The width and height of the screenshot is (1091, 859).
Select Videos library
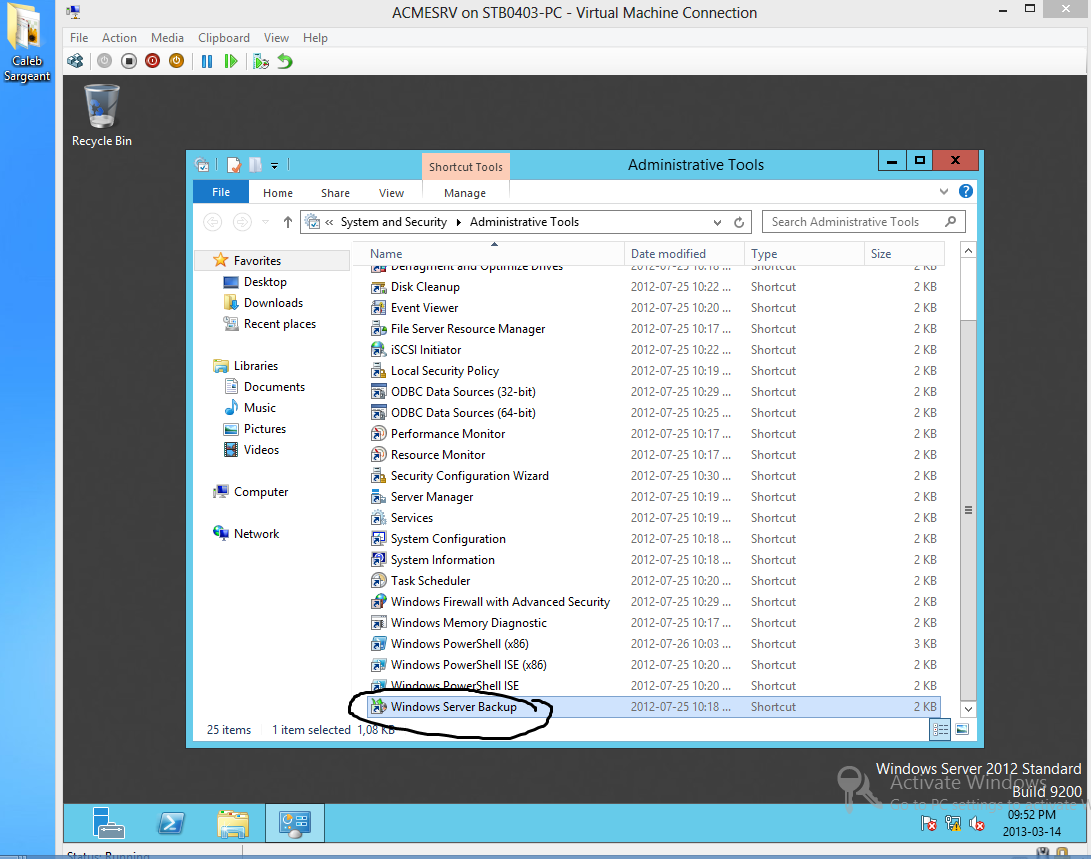(261, 449)
